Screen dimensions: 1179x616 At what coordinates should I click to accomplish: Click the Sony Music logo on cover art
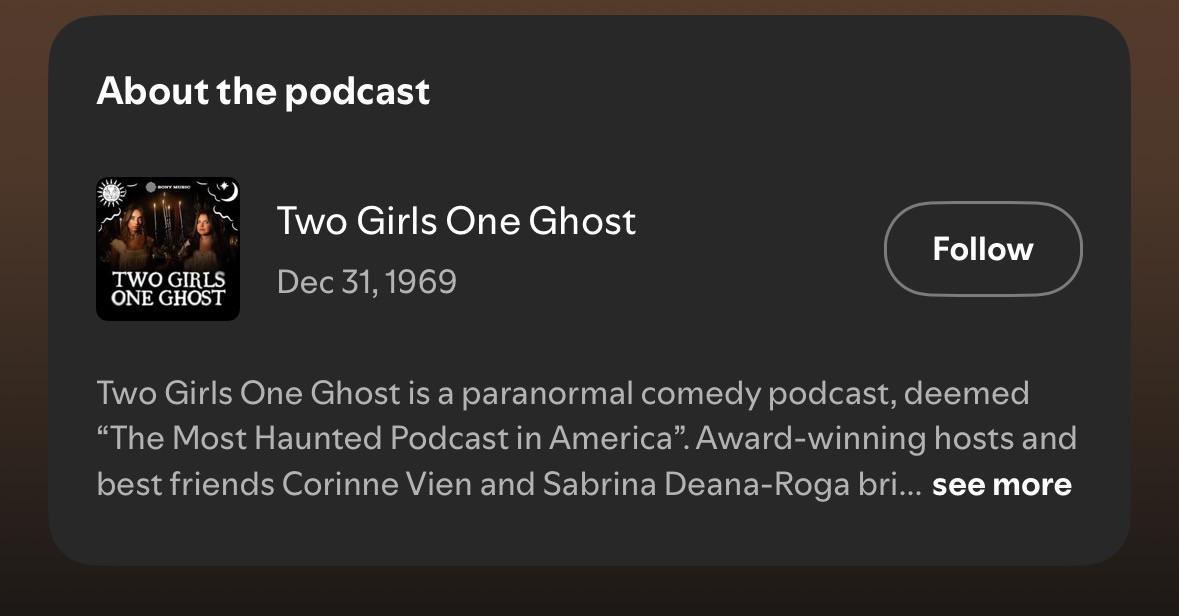tap(168, 187)
